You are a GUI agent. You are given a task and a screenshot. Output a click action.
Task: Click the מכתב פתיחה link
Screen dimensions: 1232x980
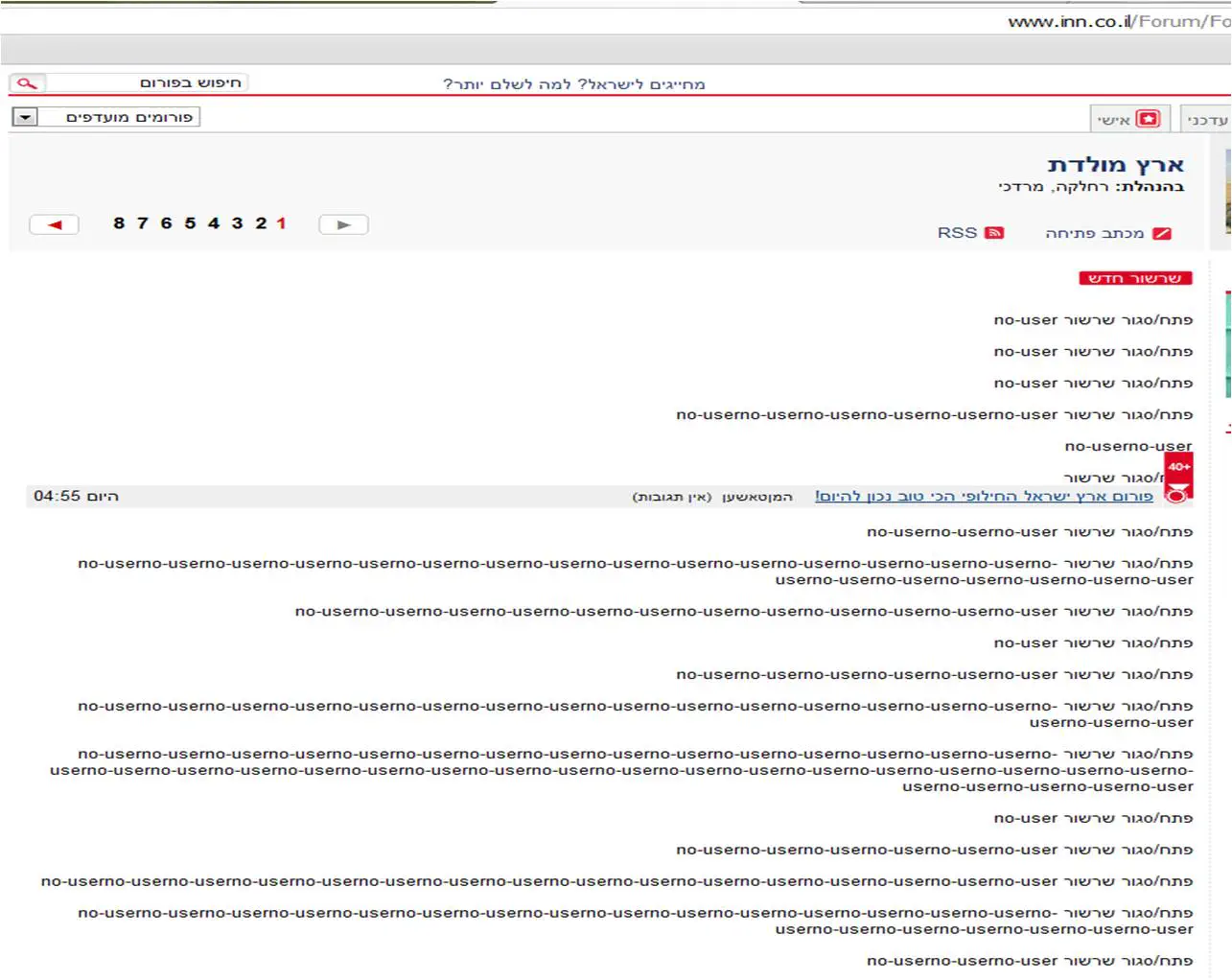click(1094, 233)
